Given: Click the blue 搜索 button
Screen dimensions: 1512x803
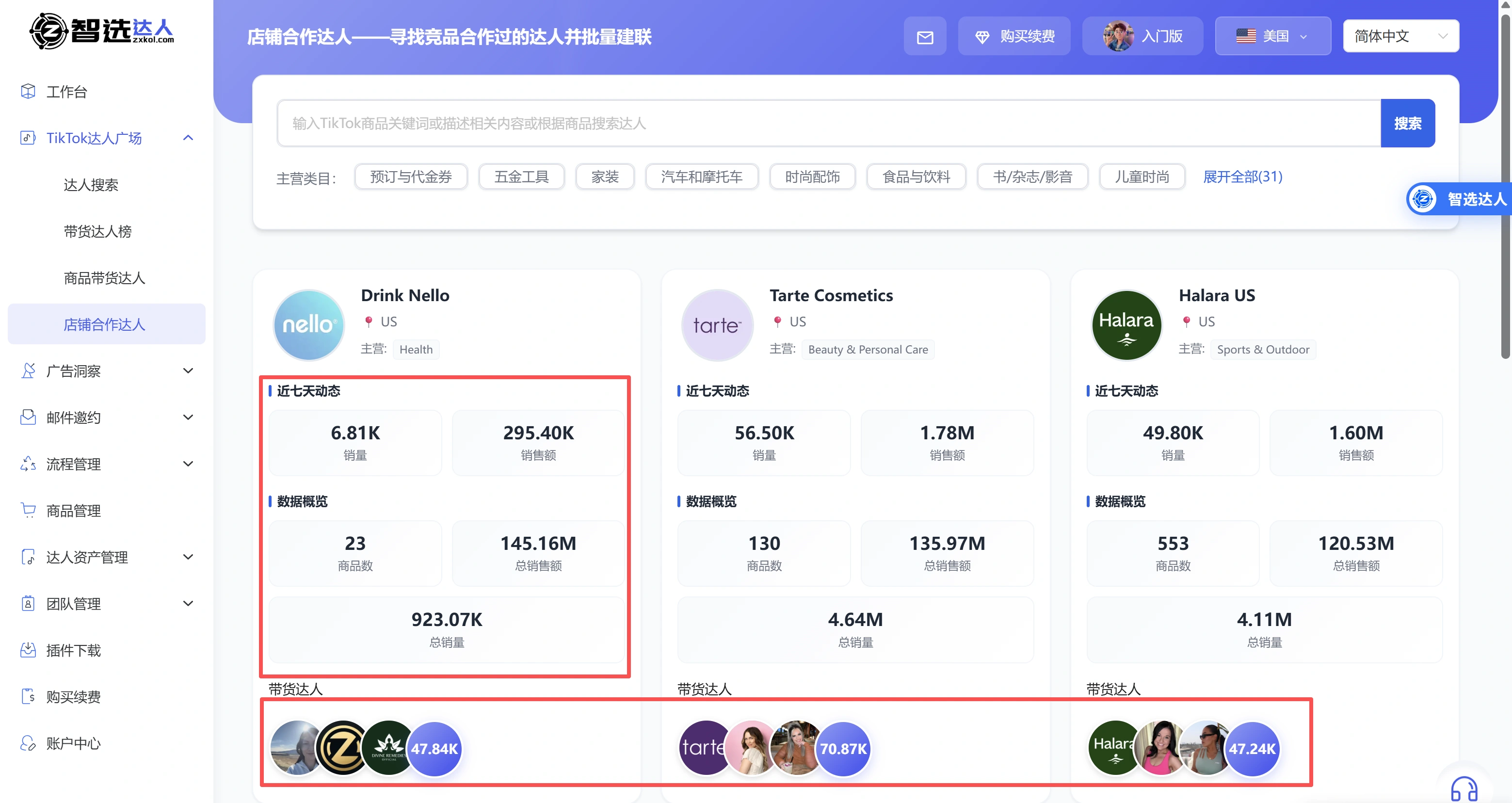Looking at the screenshot, I should pyautogui.click(x=1407, y=123).
